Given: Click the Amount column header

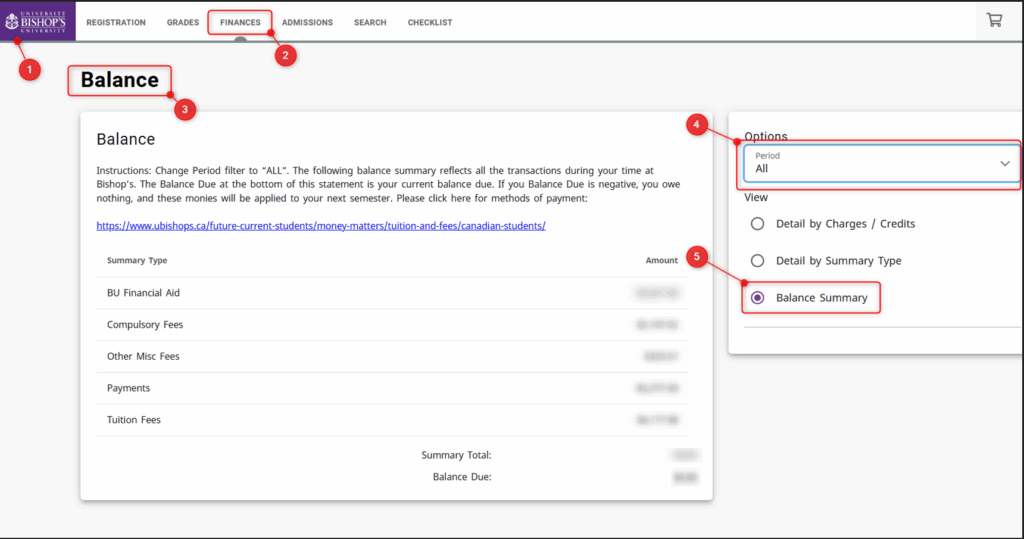Looking at the screenshot, I should 662,260.
